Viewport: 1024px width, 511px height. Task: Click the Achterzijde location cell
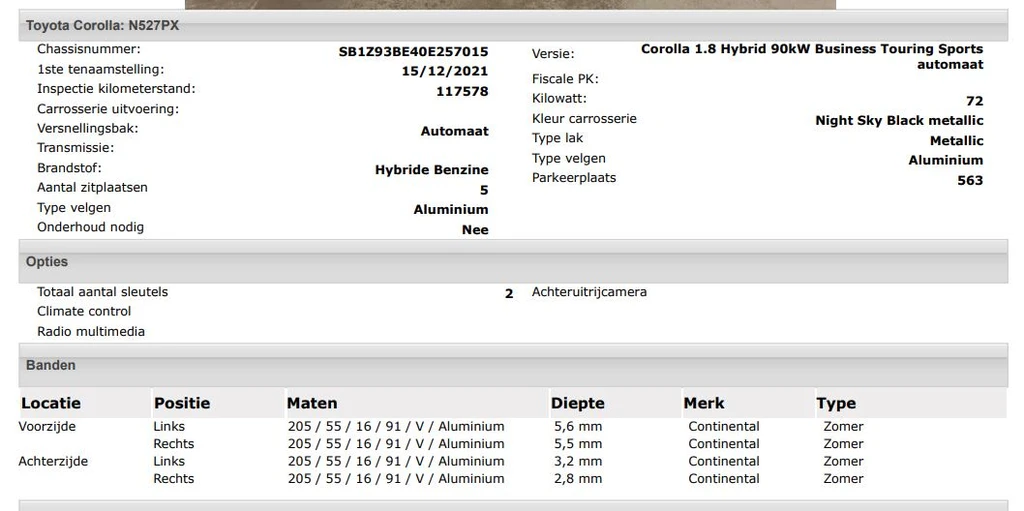click(x=53, y=461)
